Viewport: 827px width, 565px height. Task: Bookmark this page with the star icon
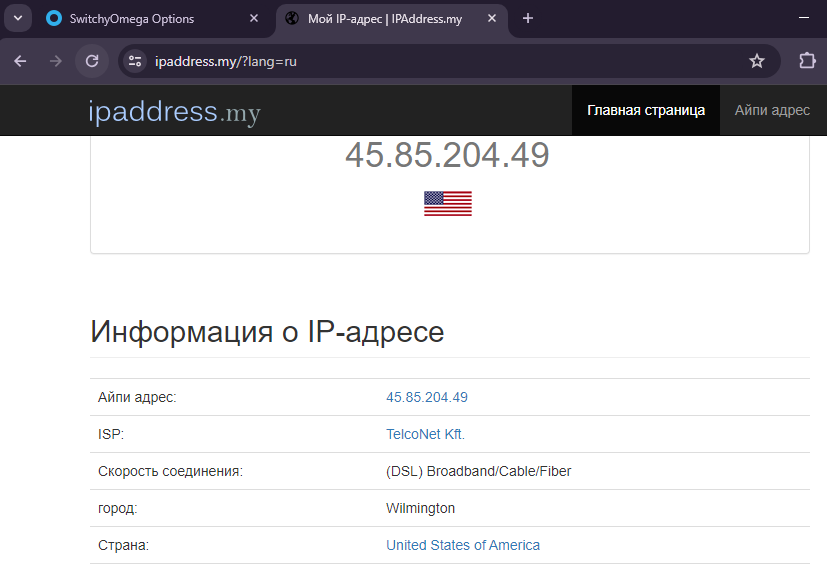pyautogui.click(x=757, y=61)
